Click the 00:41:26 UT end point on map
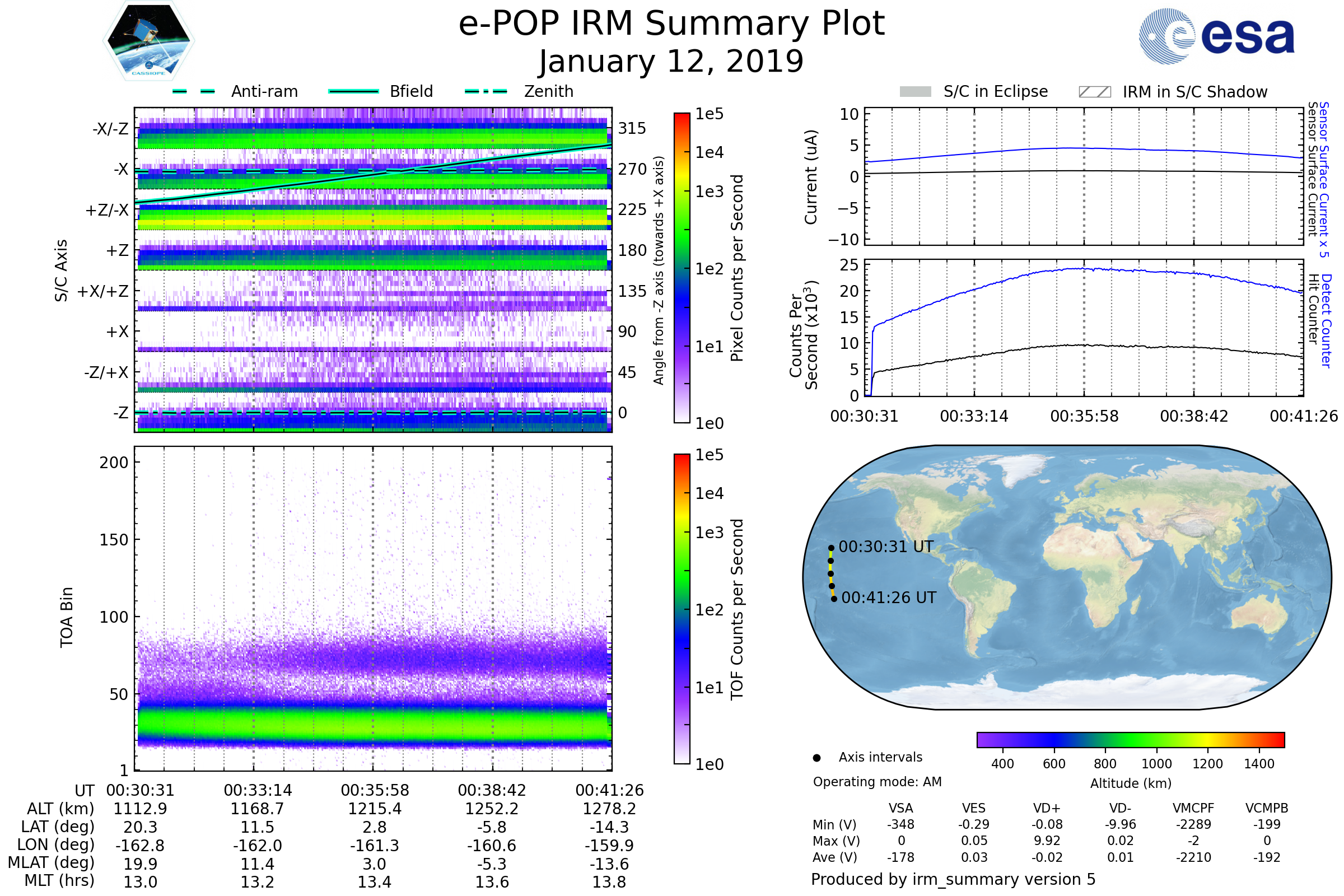 pyautogui.click(x=834, y=599)
